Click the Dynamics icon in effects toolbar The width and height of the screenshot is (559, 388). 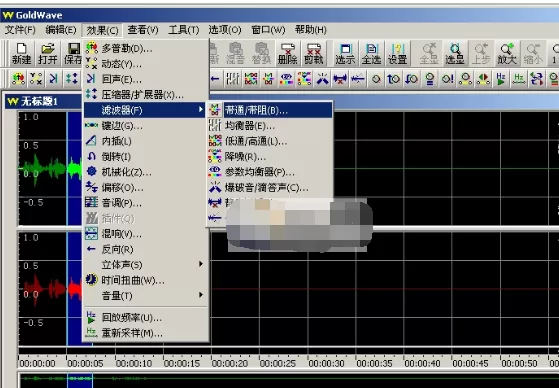tap(36, 79)
